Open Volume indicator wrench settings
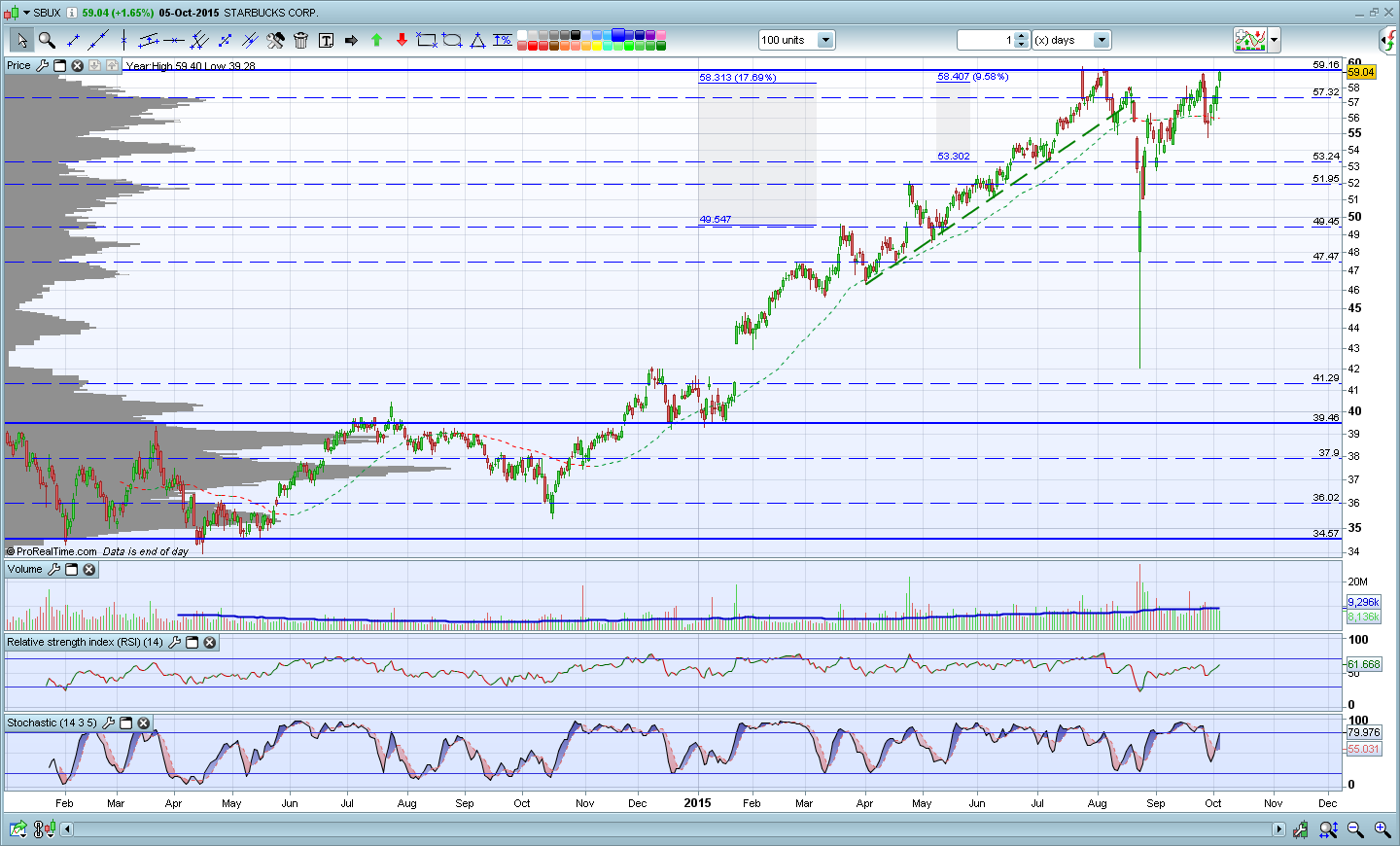This screenshot has width=1400, height=846. click(53, 569)
